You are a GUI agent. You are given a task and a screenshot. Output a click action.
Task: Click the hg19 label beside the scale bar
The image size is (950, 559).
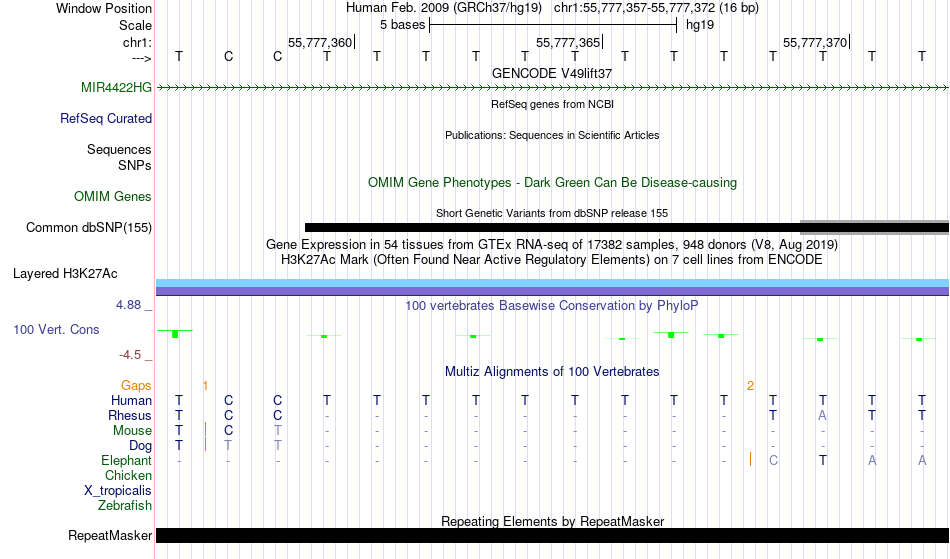pyautogui.click(x=700, y=25)
